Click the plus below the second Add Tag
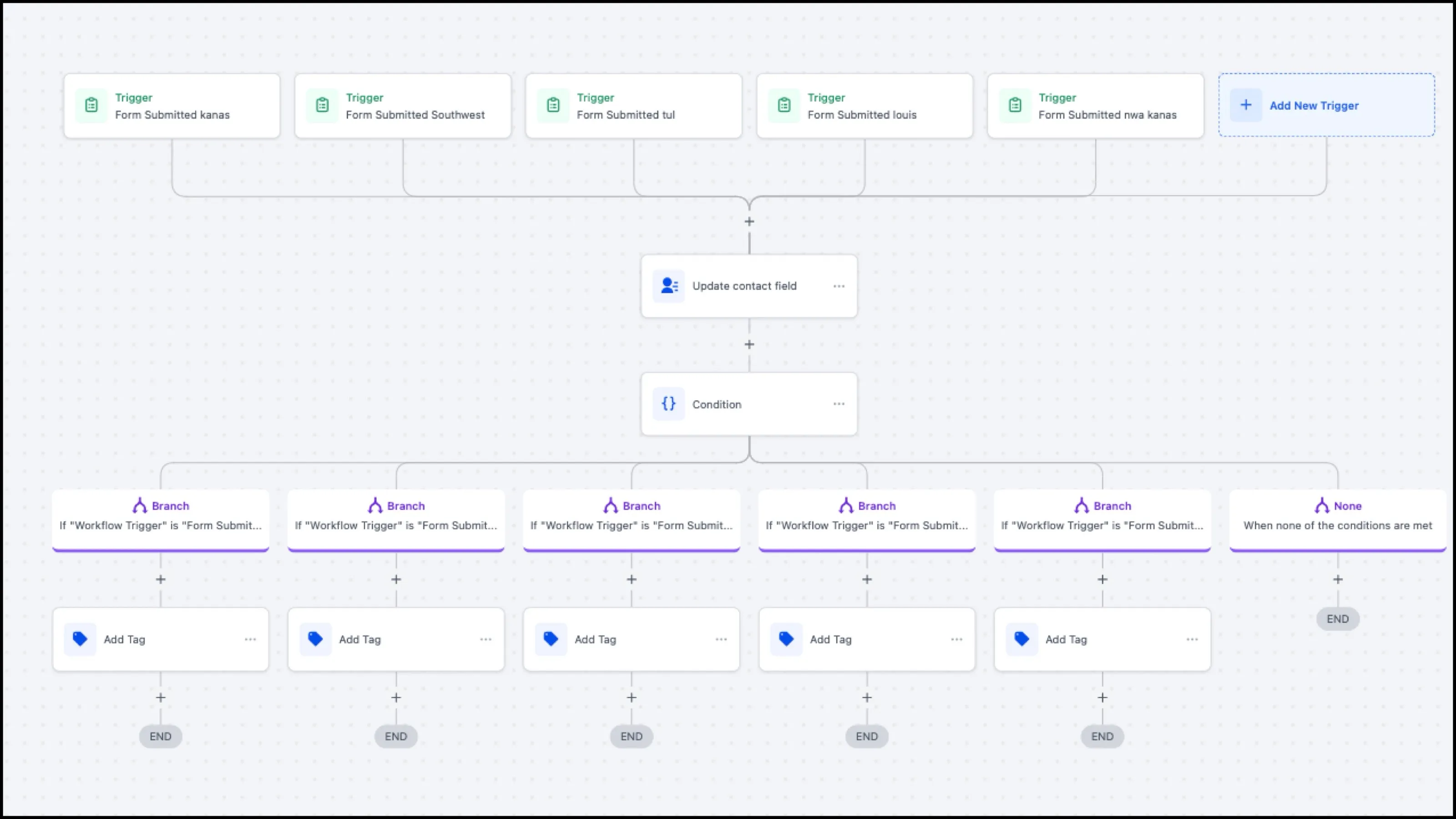Screen dimensions: 1456x819 396,698
